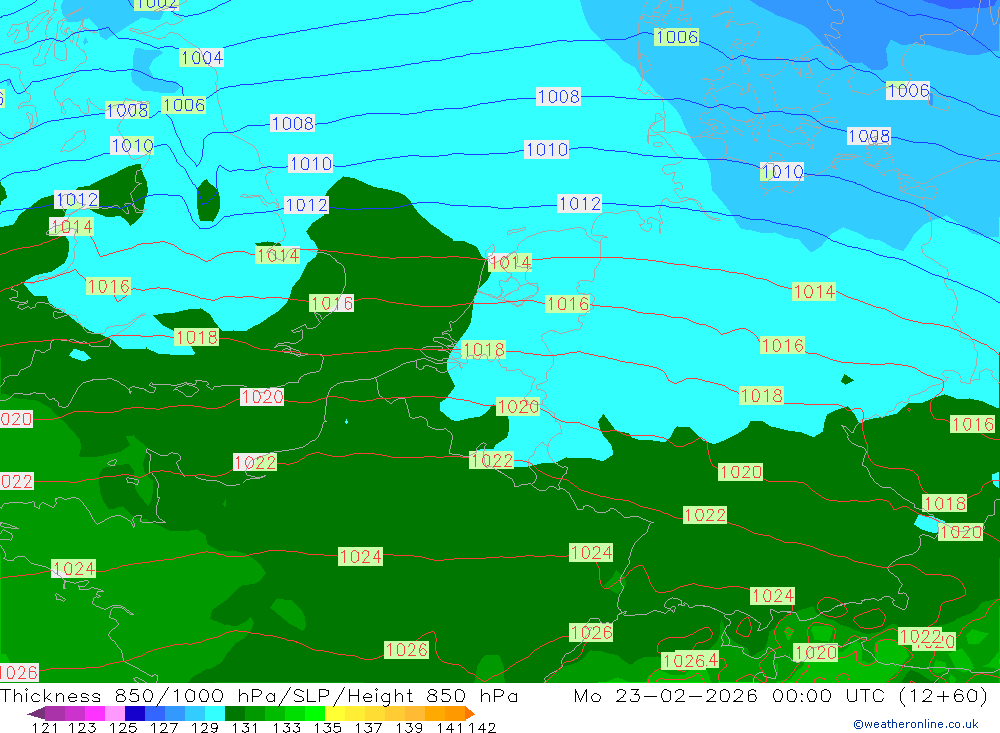Select the dark navy blue legend swatch

(x=135, y=714)
